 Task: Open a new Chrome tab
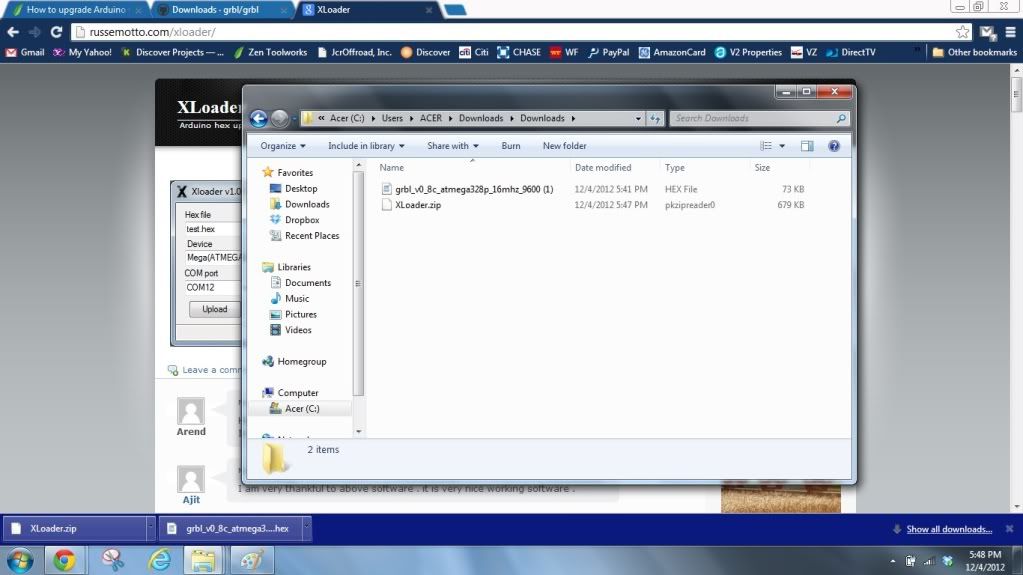455,10
